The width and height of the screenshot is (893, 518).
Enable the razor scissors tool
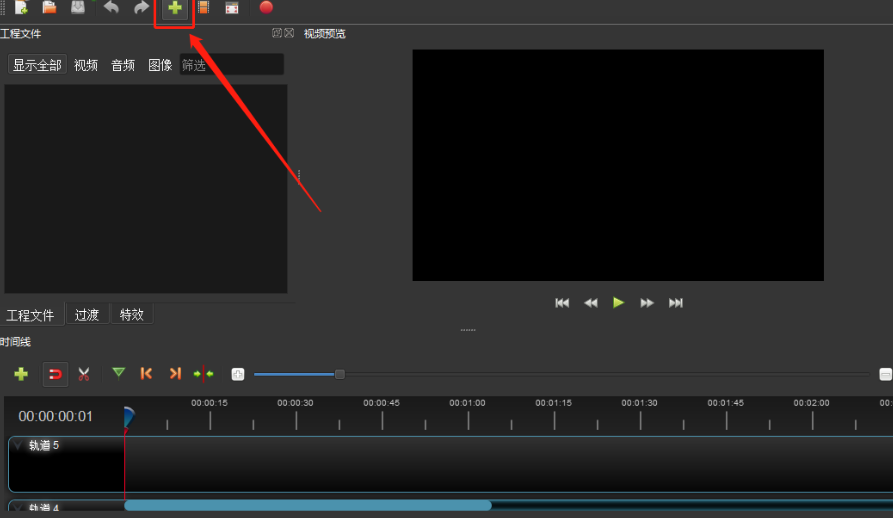(84, 374)
